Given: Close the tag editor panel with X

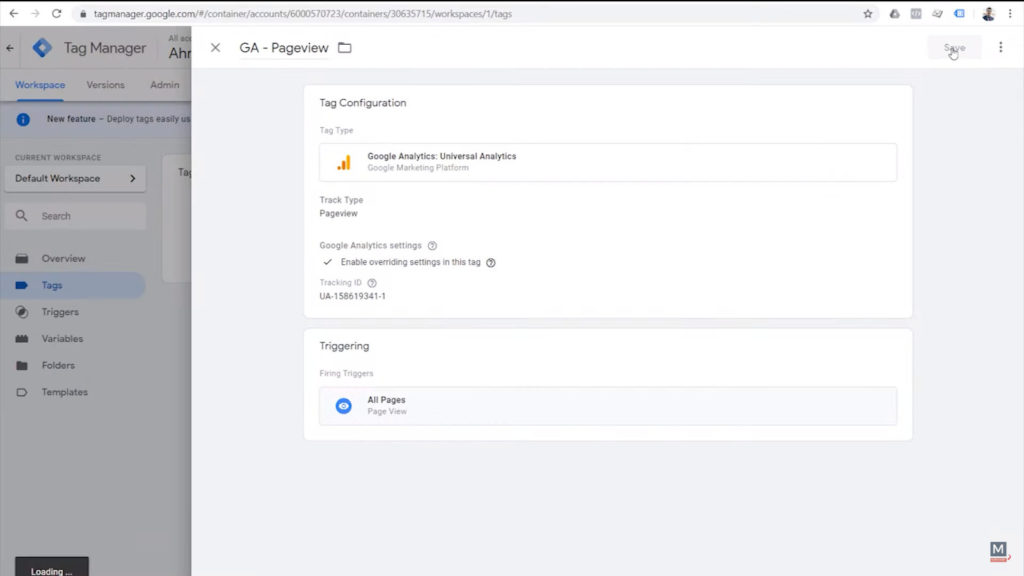Looking at the screenshot, I should (215, 48).
